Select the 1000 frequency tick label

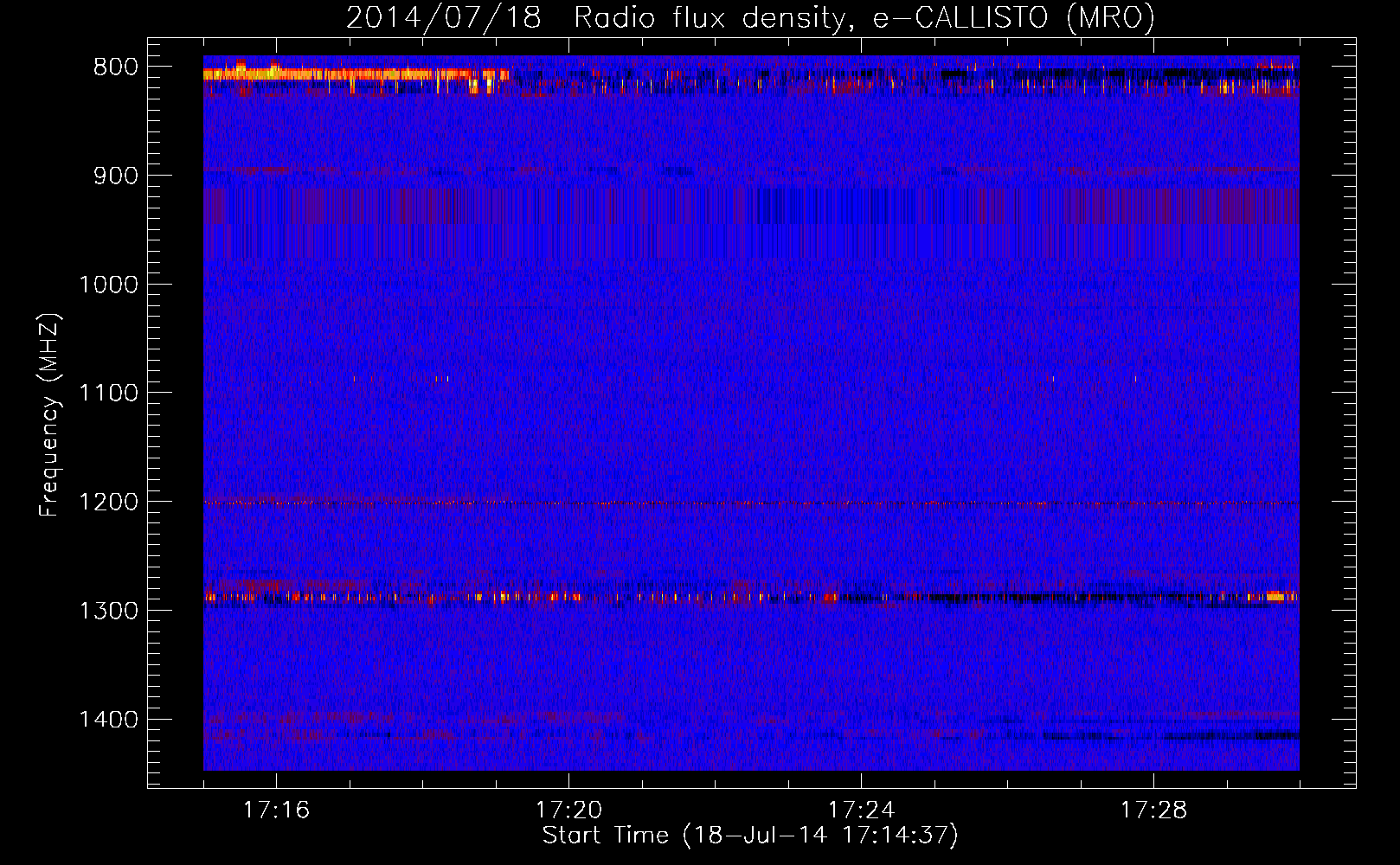click(109, 285)
